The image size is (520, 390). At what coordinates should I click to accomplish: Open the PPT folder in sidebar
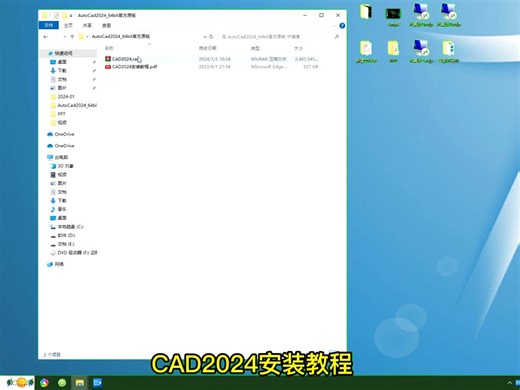[x=61, y=114]
